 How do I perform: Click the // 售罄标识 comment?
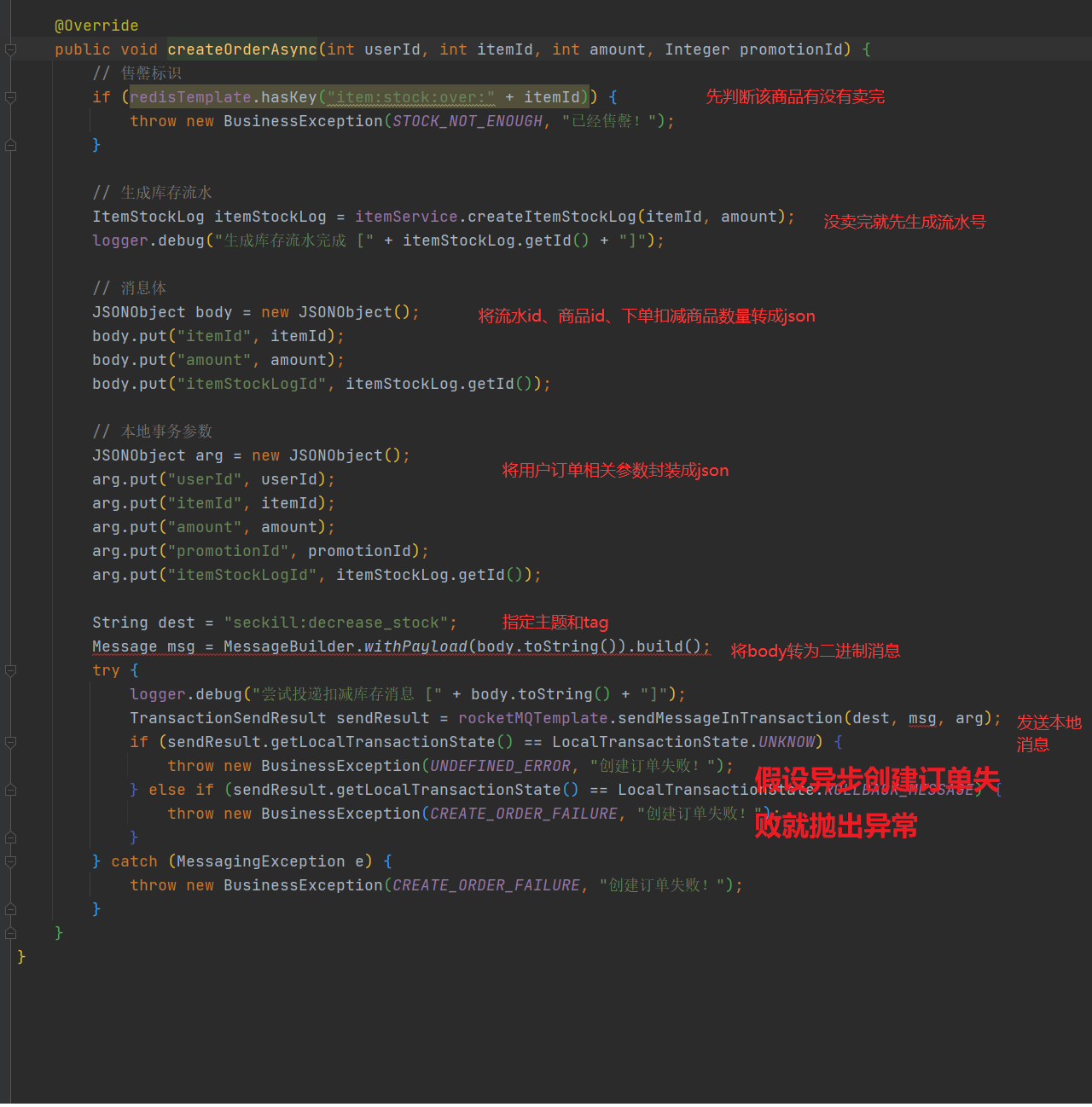(137, 73)
